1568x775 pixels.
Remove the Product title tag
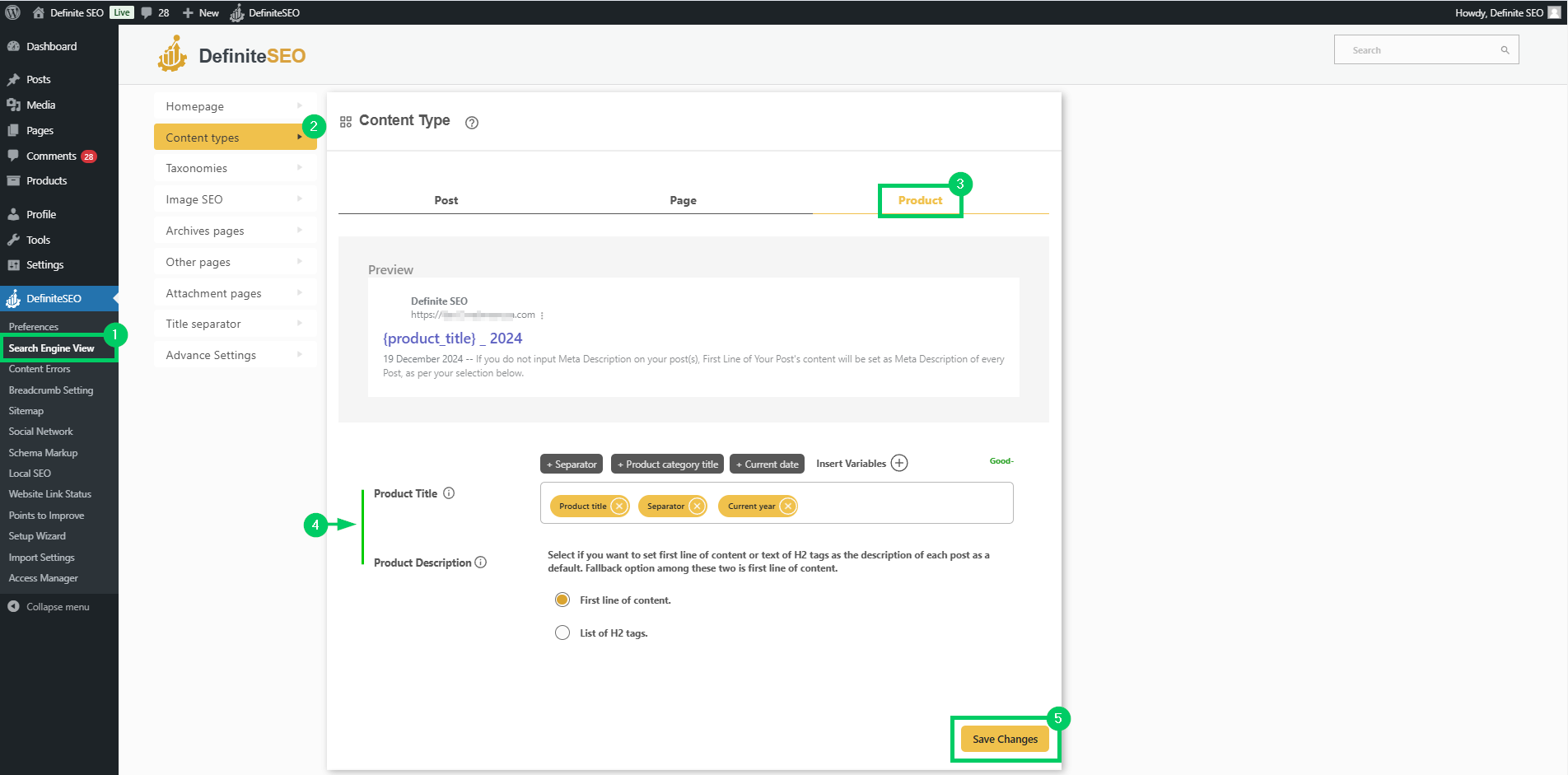[x=619, y=506]
